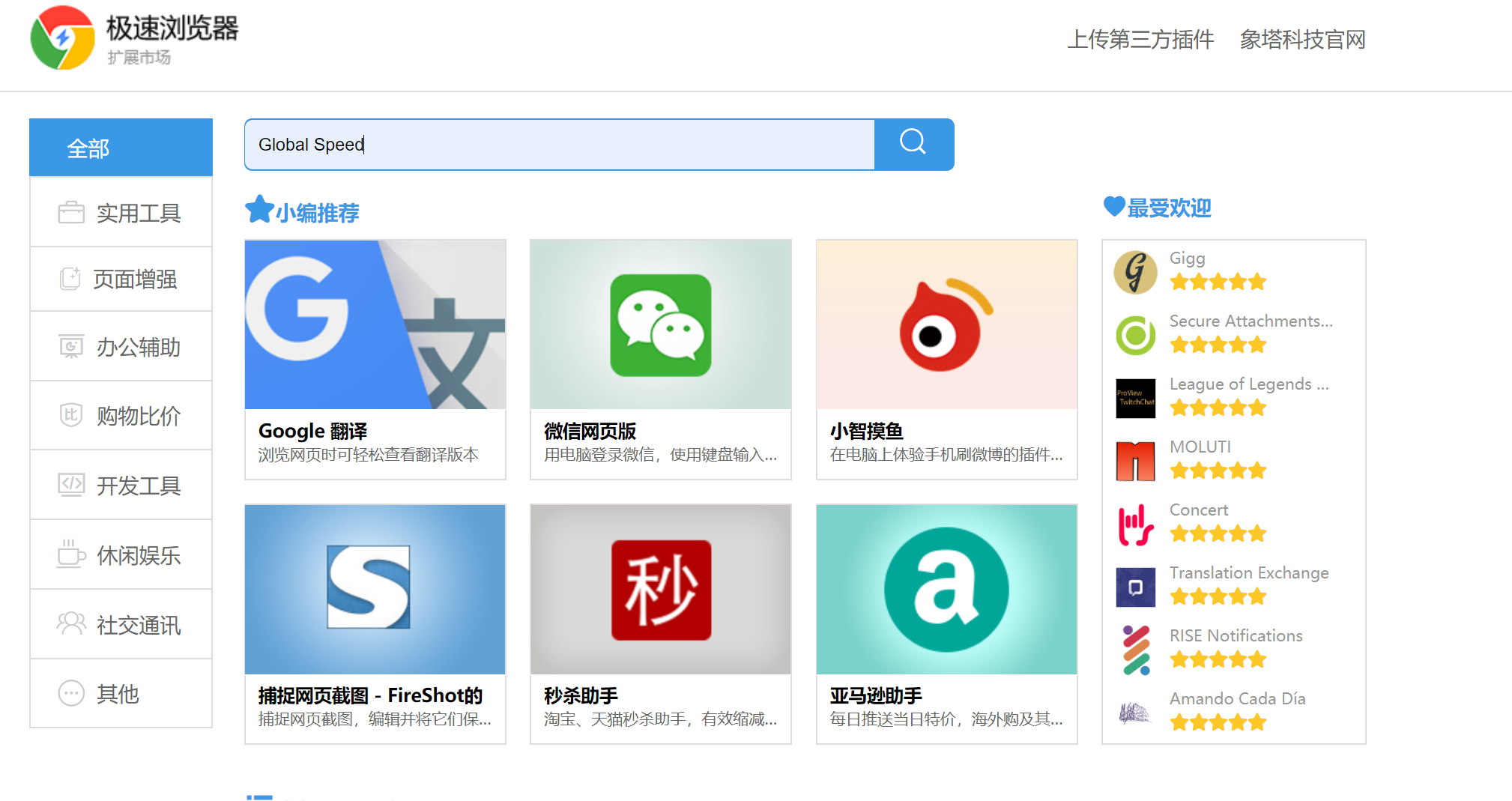Click the 秒杀助手 title

(581, 695)
